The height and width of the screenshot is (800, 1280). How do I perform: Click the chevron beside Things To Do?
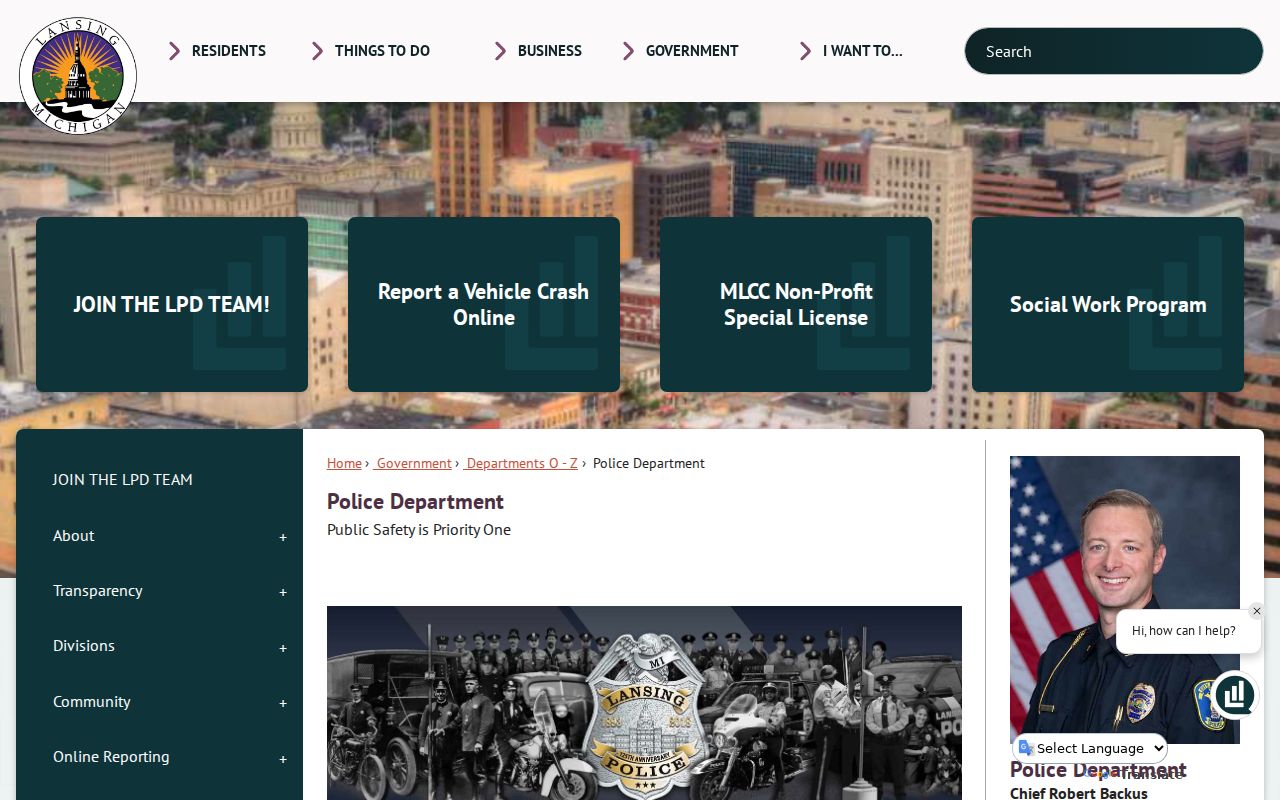click(317, 51)
